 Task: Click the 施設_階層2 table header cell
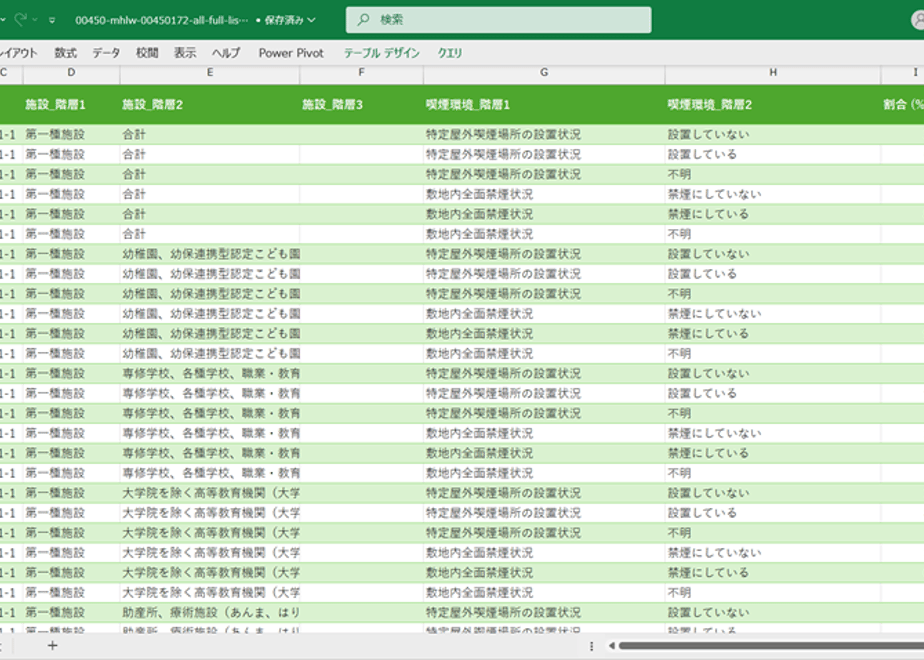tap(210, 105)
